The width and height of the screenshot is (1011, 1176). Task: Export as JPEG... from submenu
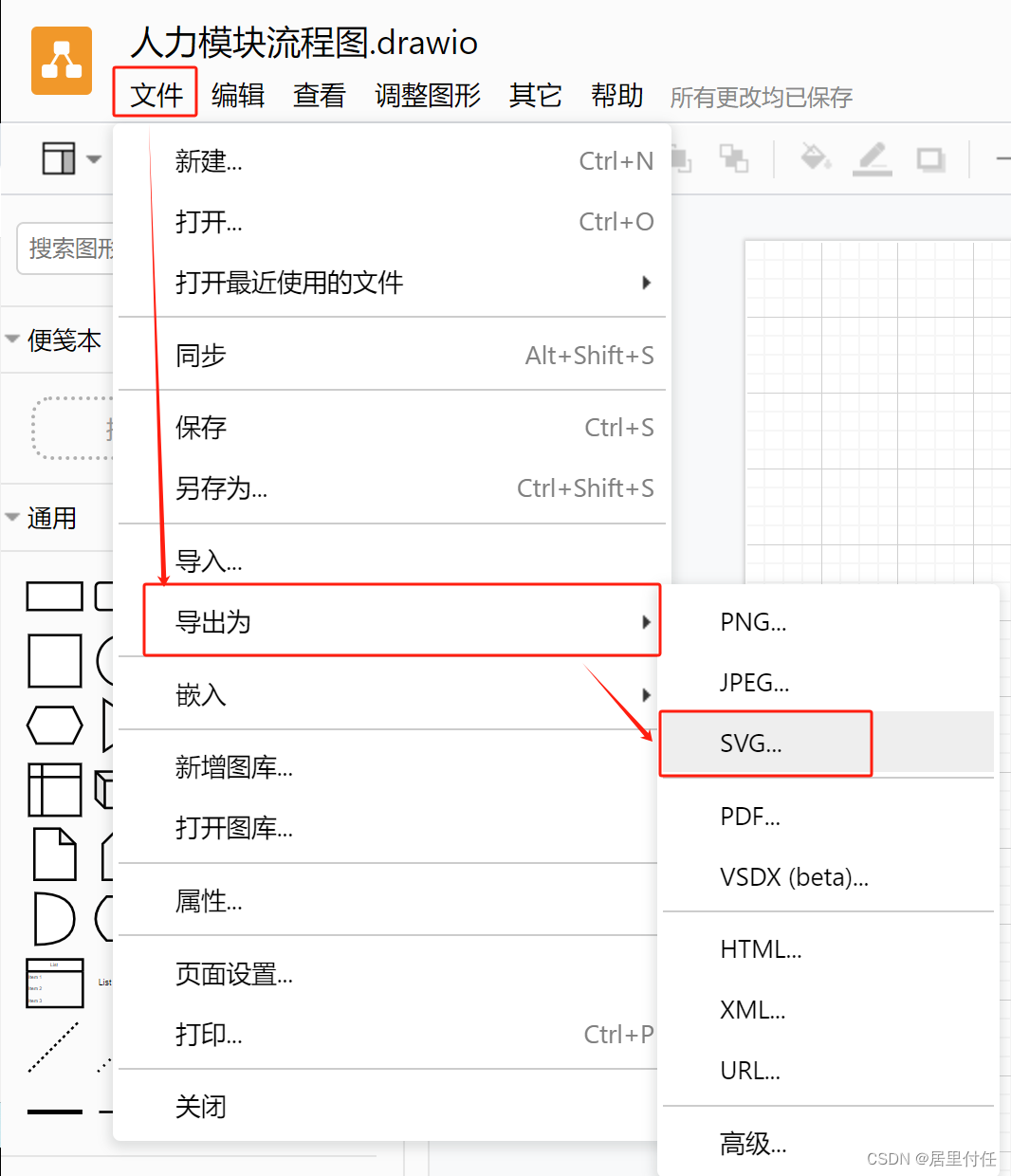(828, 683)
